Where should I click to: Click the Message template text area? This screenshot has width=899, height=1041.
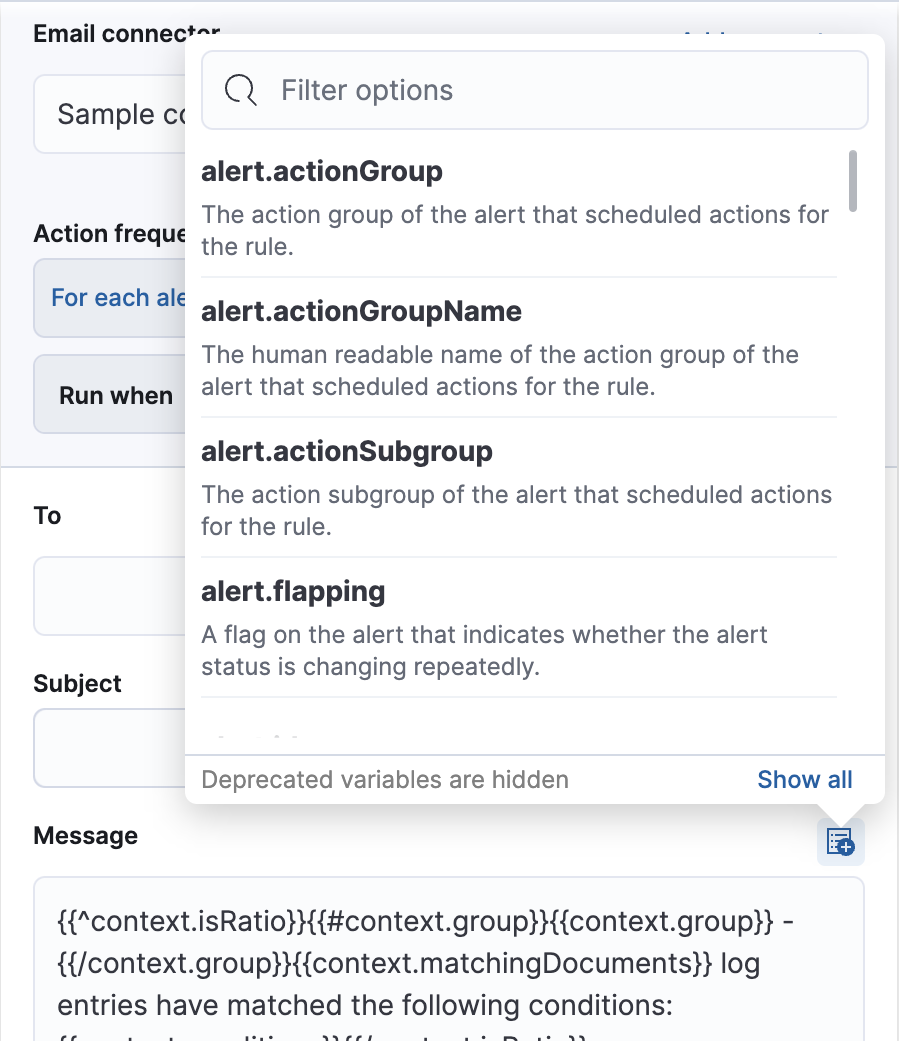449,962
